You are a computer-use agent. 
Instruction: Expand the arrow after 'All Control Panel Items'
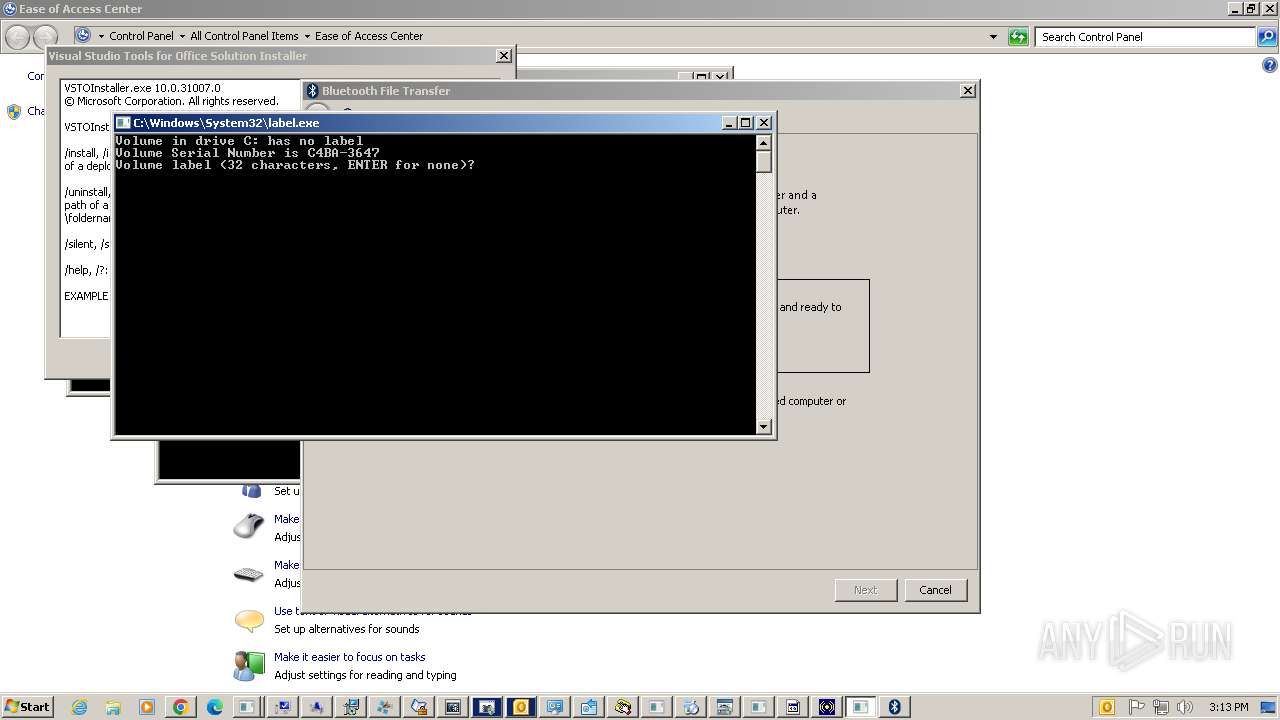tap(307, 36)
